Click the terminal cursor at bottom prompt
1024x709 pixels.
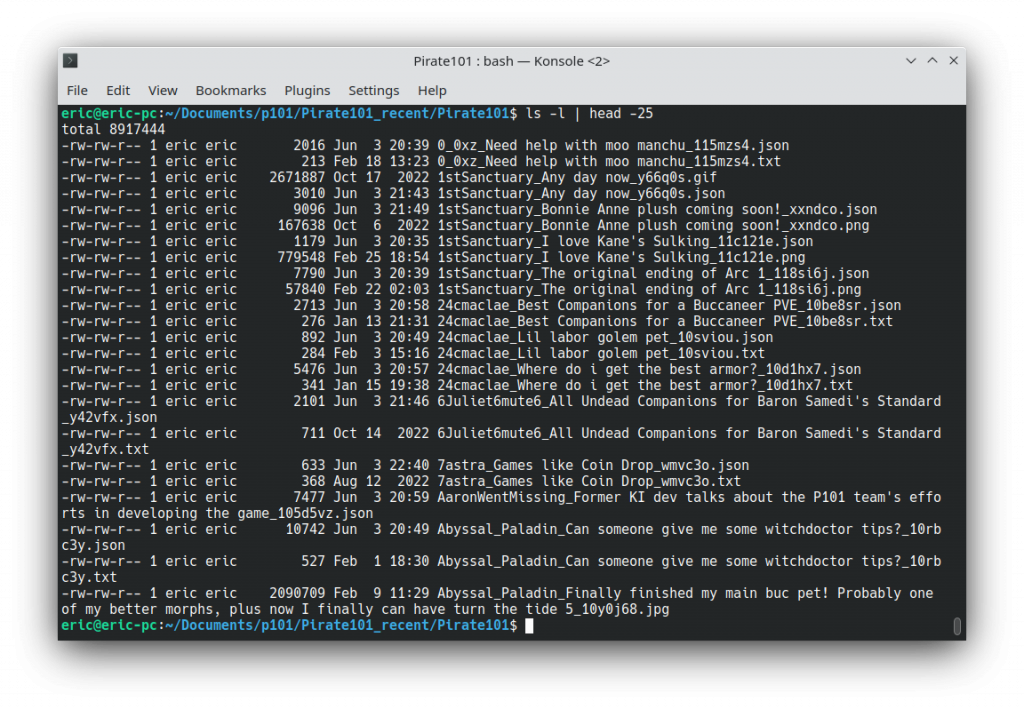529,625
